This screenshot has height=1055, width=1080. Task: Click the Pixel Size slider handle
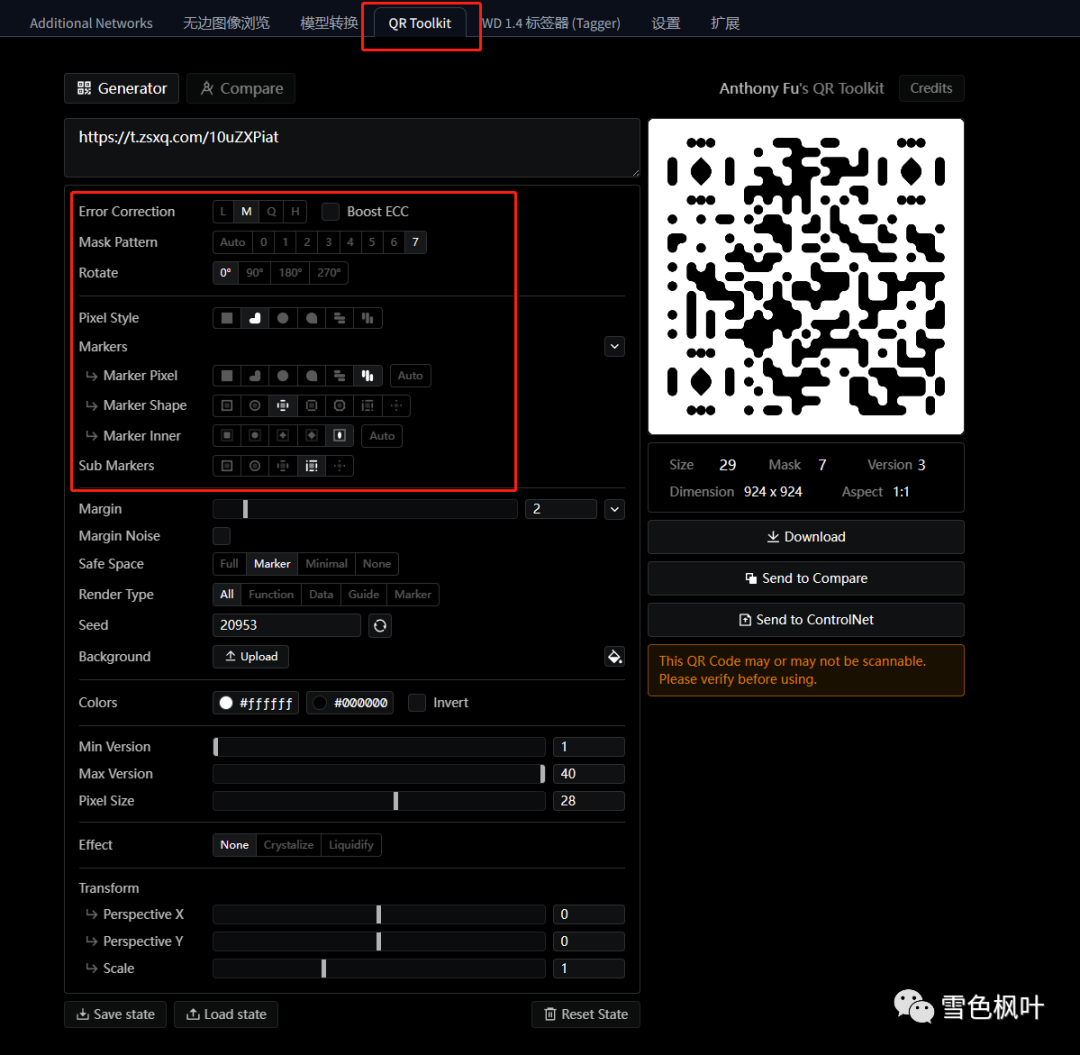click(395, 801)
